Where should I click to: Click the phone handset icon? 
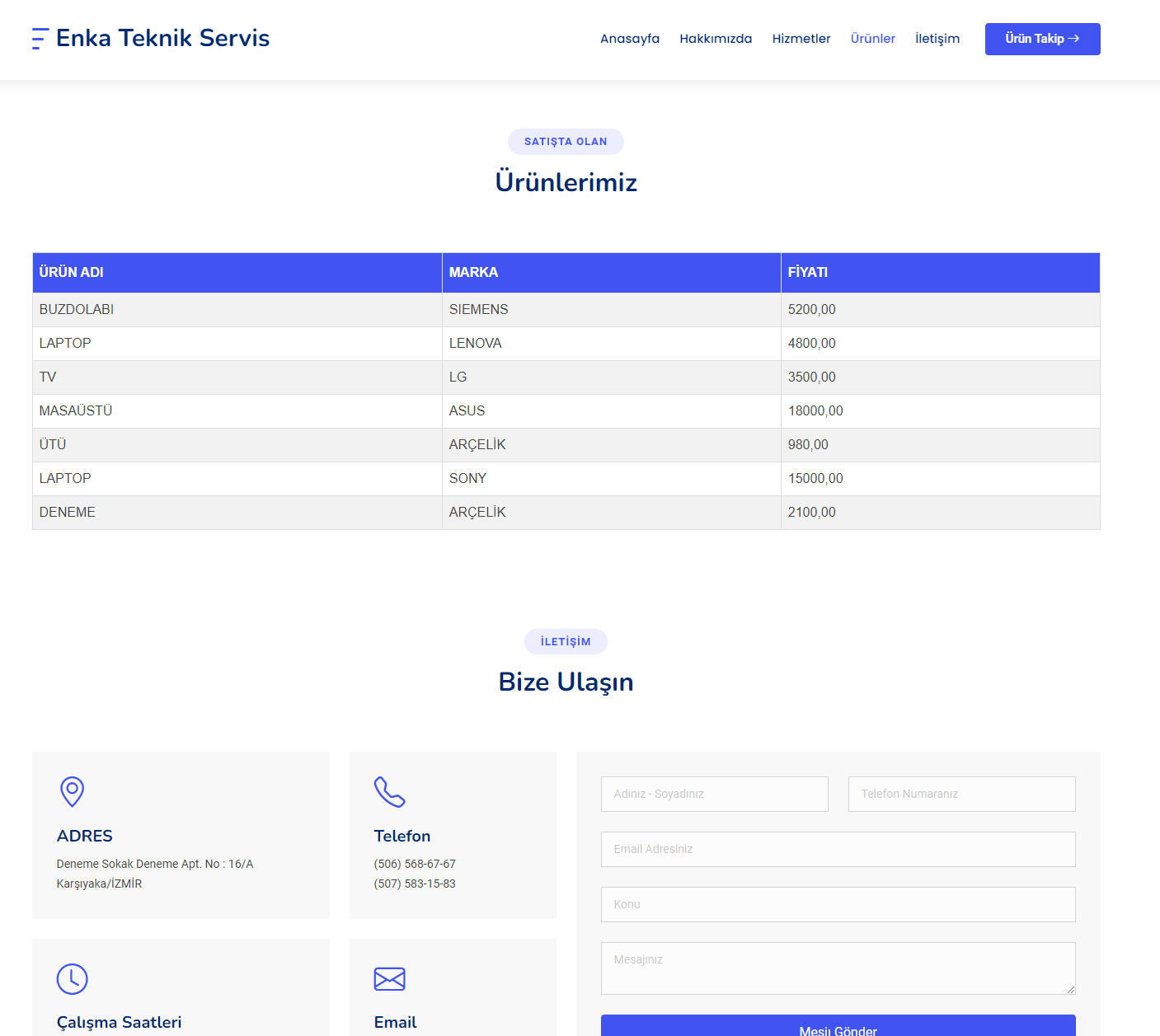pyautogui.click(x=389, y=791)
